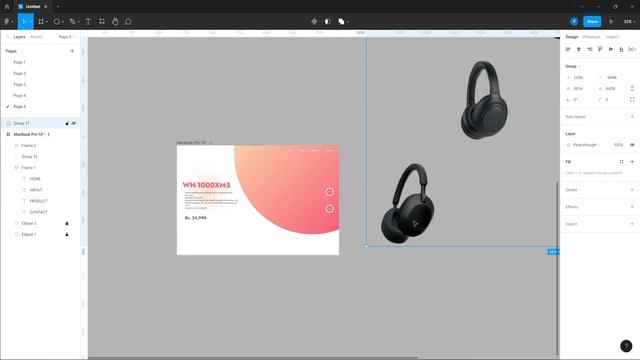Close the Untitled file tab
This screenshot has width=640, height=360.
tap(46, 7)
